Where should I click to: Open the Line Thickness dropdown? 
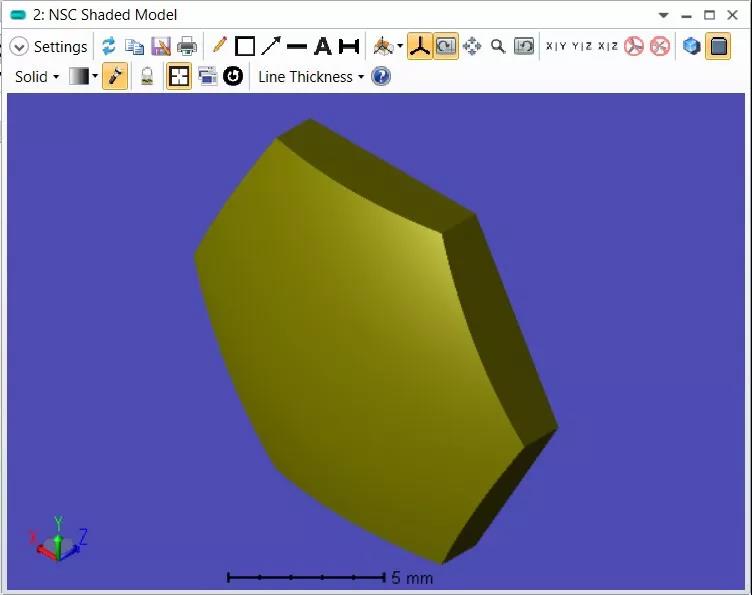(x=310, y=76)
